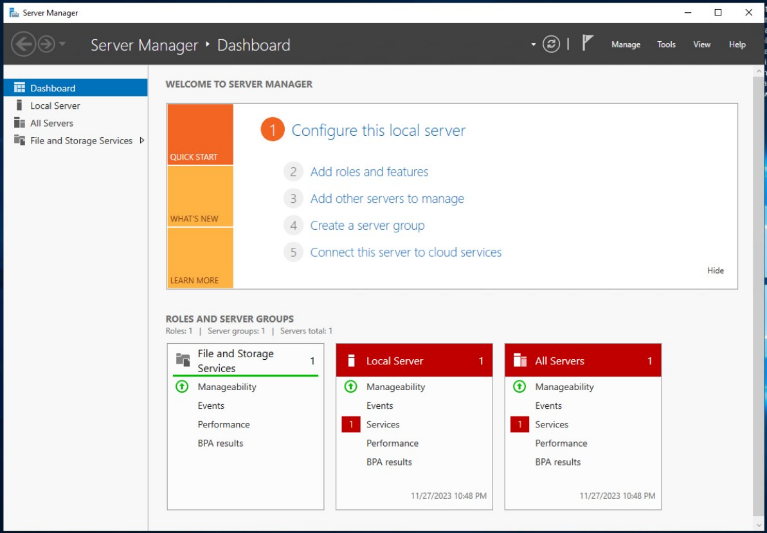
Task: Click File and Storage Services sidebar icon
Action: click(x=20, y=140)
